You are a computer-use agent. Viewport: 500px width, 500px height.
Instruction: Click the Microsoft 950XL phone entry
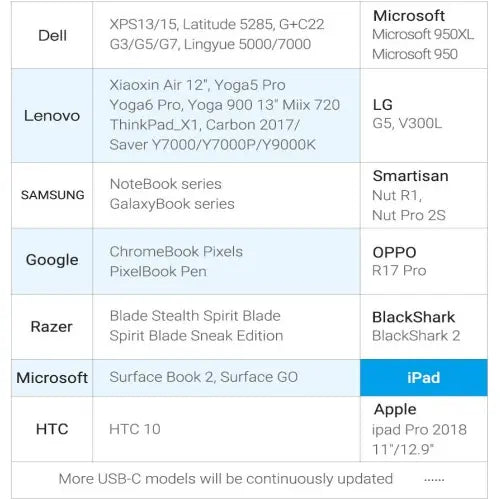click(423, 34)
